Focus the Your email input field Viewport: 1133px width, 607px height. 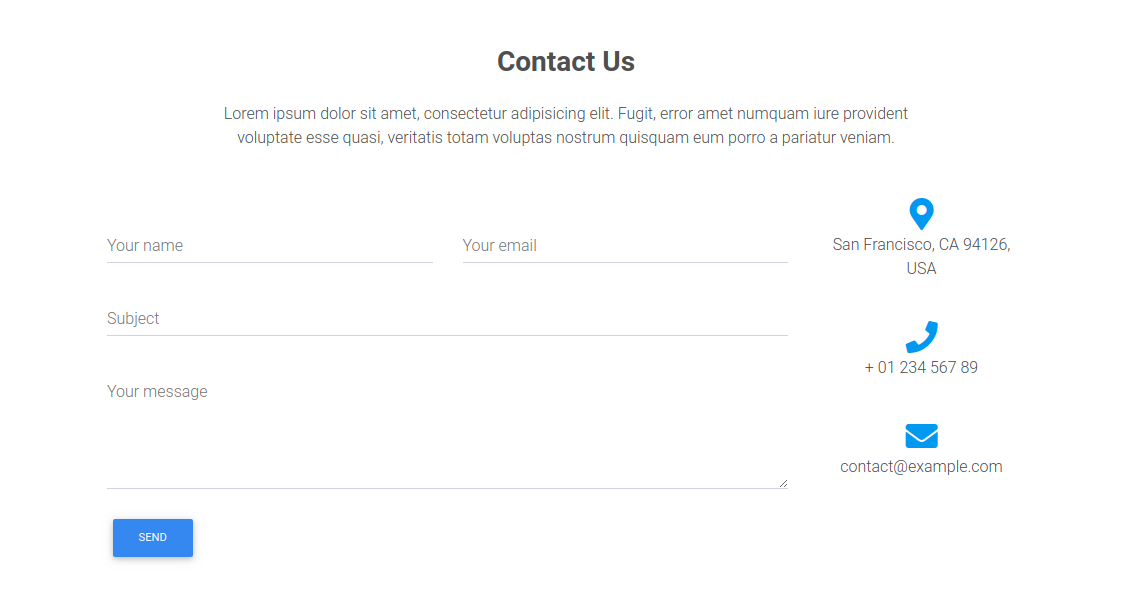point(625,245)
